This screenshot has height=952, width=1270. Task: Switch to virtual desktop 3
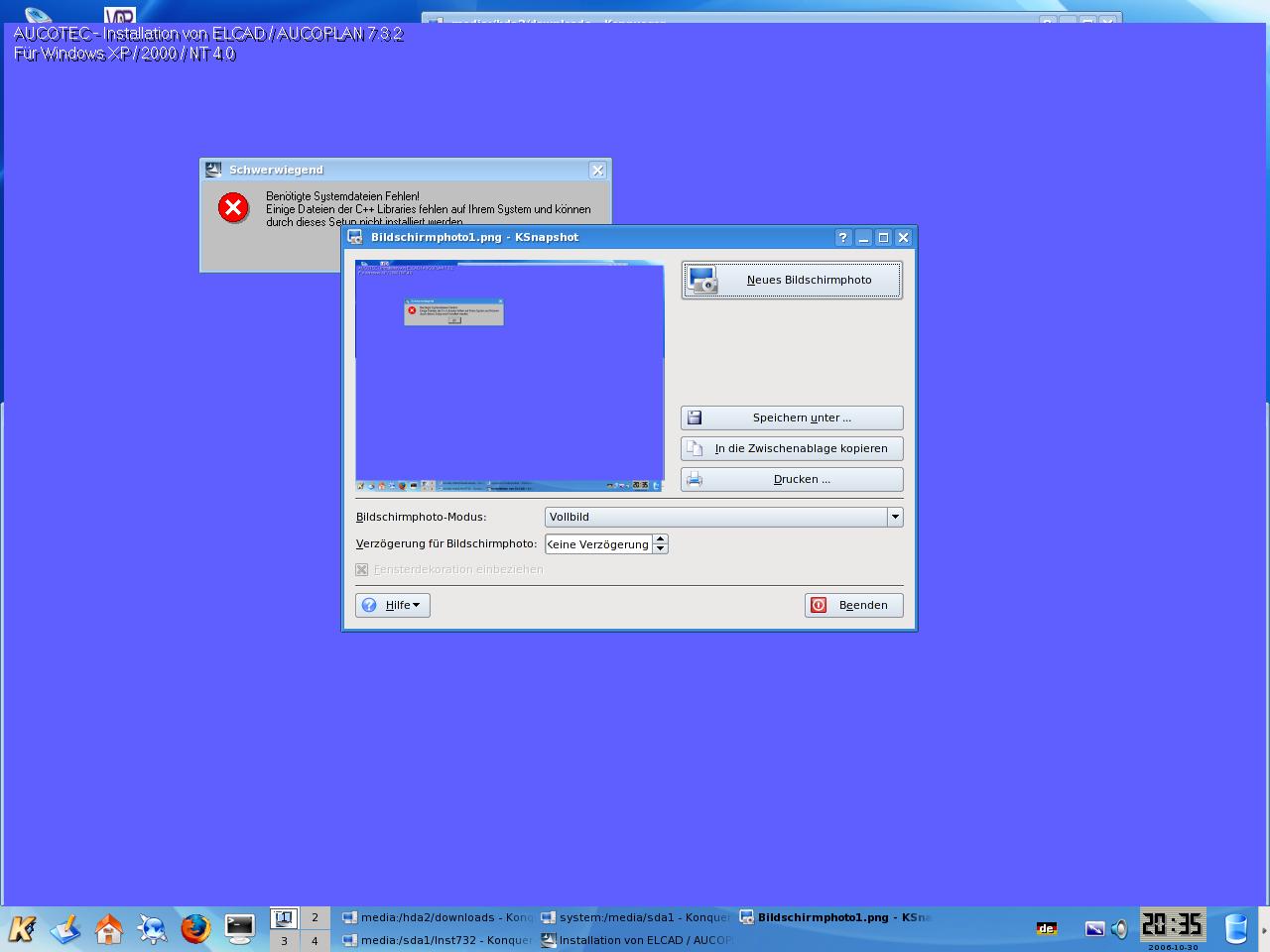285,941
